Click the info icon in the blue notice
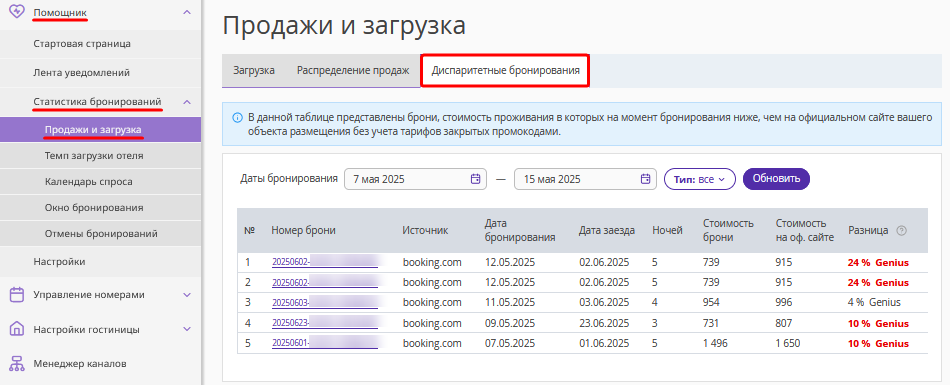The height and width of the screenshot is (385, 950). 238,117
